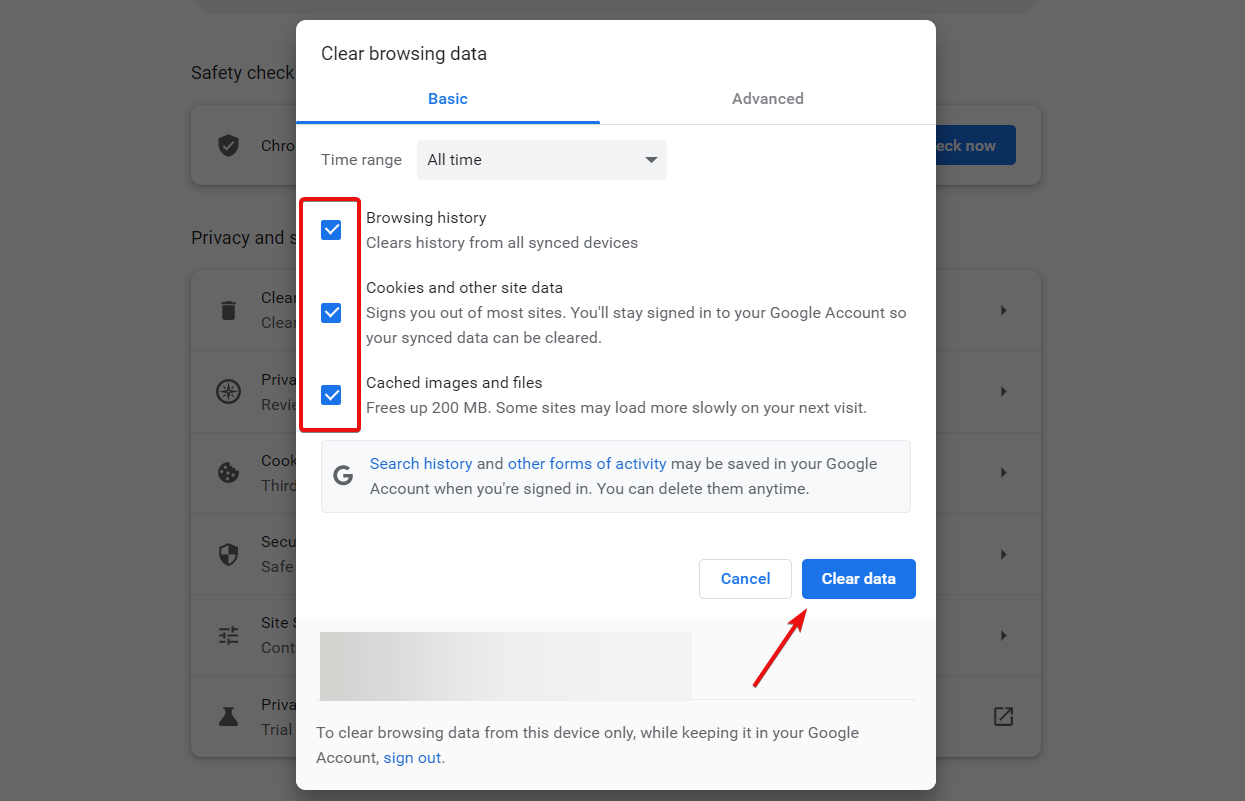
Task: Click the sign out link
Action: (412, 757)
